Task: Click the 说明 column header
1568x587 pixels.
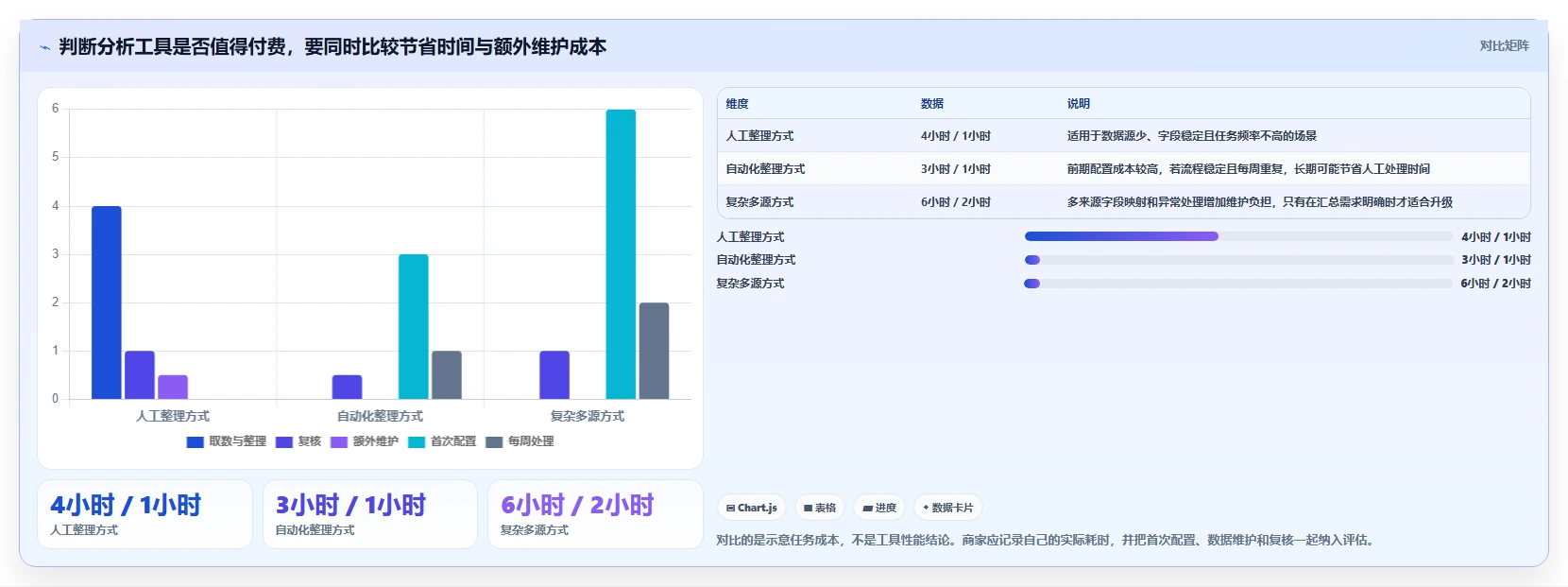Action: pyautogui.click(x=1079, y=104)
